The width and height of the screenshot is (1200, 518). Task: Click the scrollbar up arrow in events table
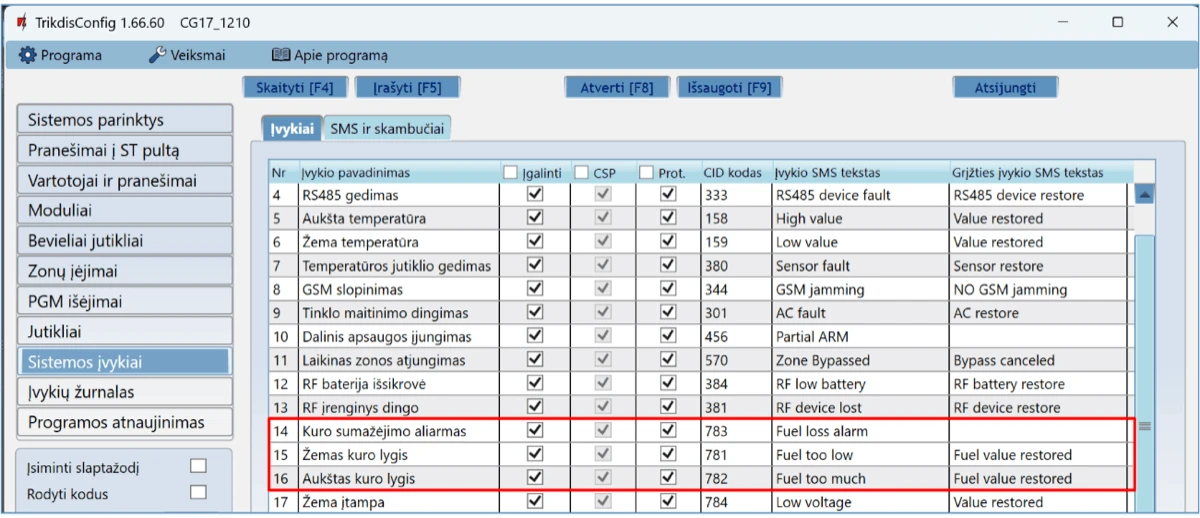point(1145,195)
